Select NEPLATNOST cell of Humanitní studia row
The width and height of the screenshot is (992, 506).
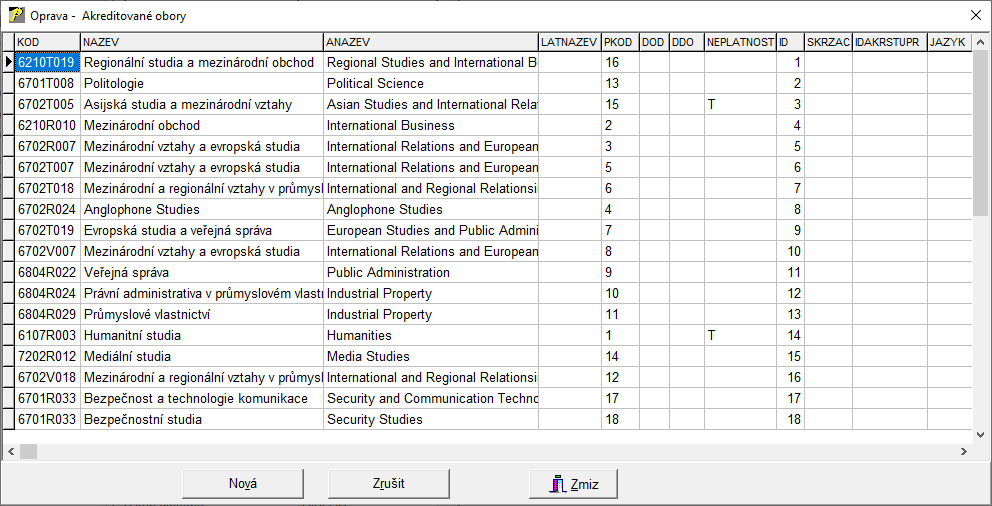pyautogui.click(x=739, y=336)
